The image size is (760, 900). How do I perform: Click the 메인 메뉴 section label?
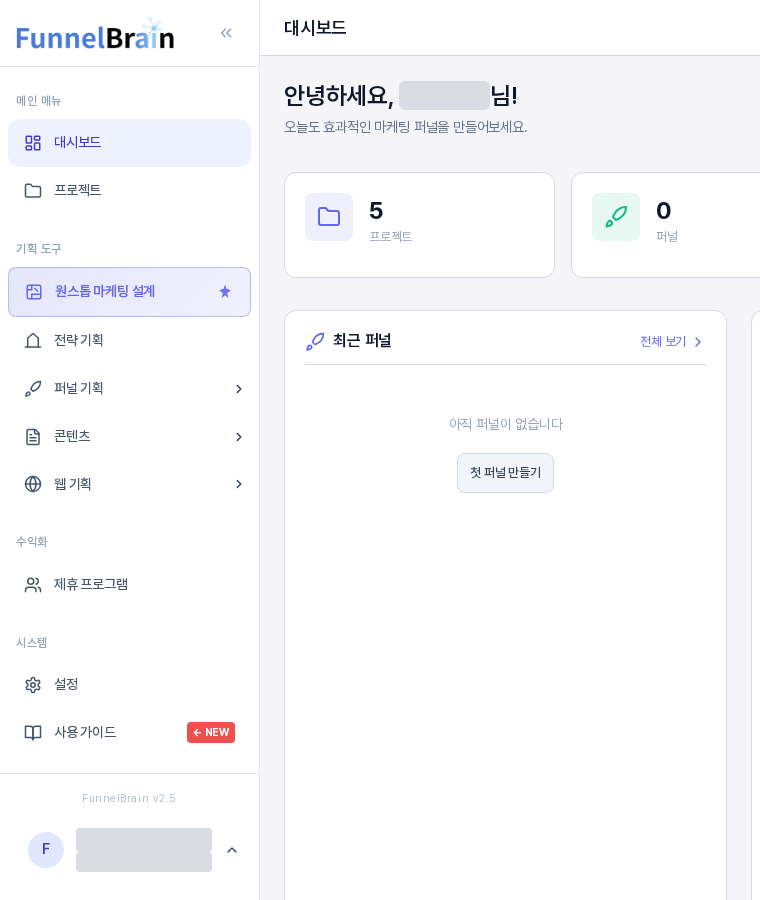click(38, 101)
